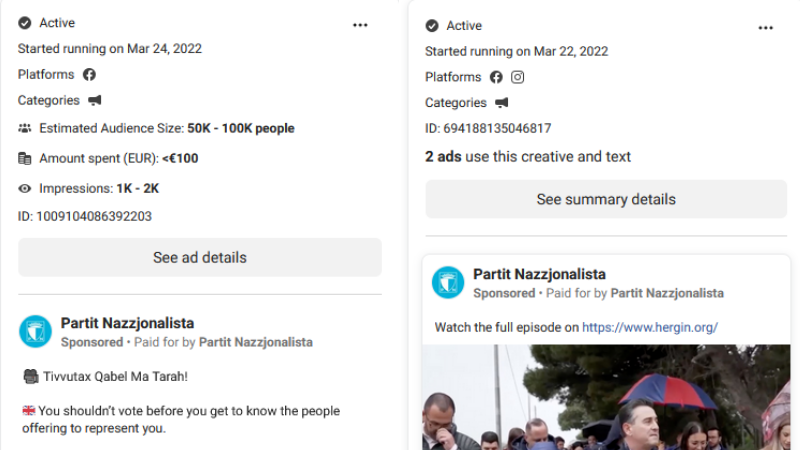Click Partit Nazzjonalista page name in left ad
This screenshot has width=800, height=450.
click(127, 323)
